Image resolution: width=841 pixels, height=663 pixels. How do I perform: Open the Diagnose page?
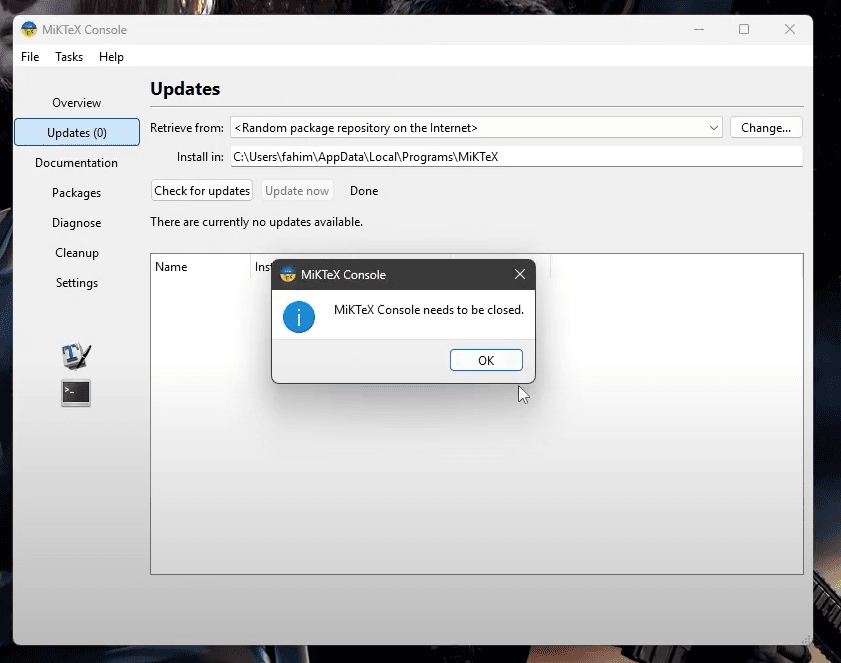coord(77,223)
